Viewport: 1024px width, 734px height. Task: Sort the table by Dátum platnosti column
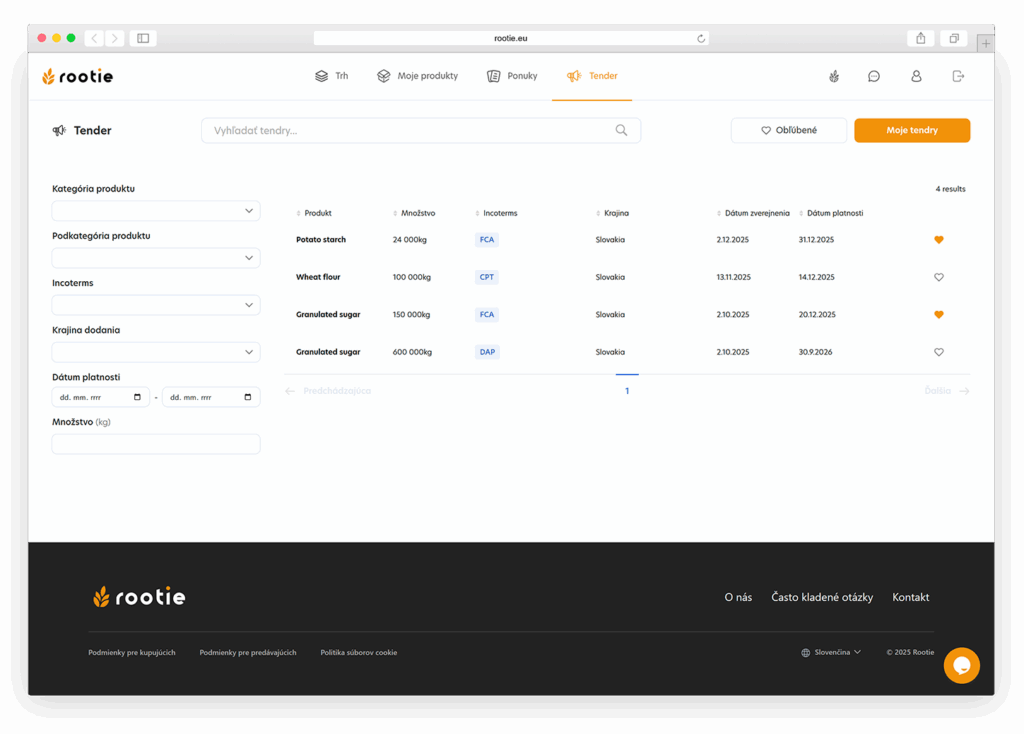point(833,213)
